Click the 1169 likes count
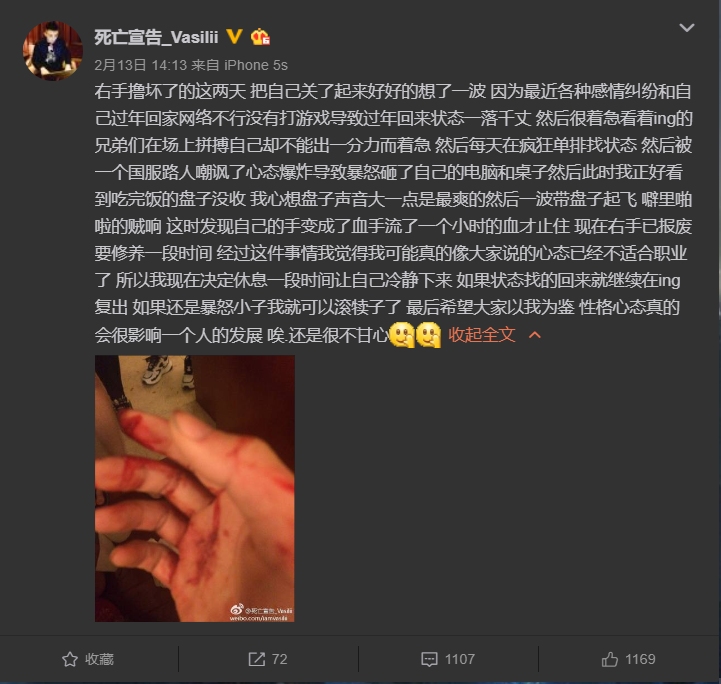The image size is (721, 684). click(640, 659)
